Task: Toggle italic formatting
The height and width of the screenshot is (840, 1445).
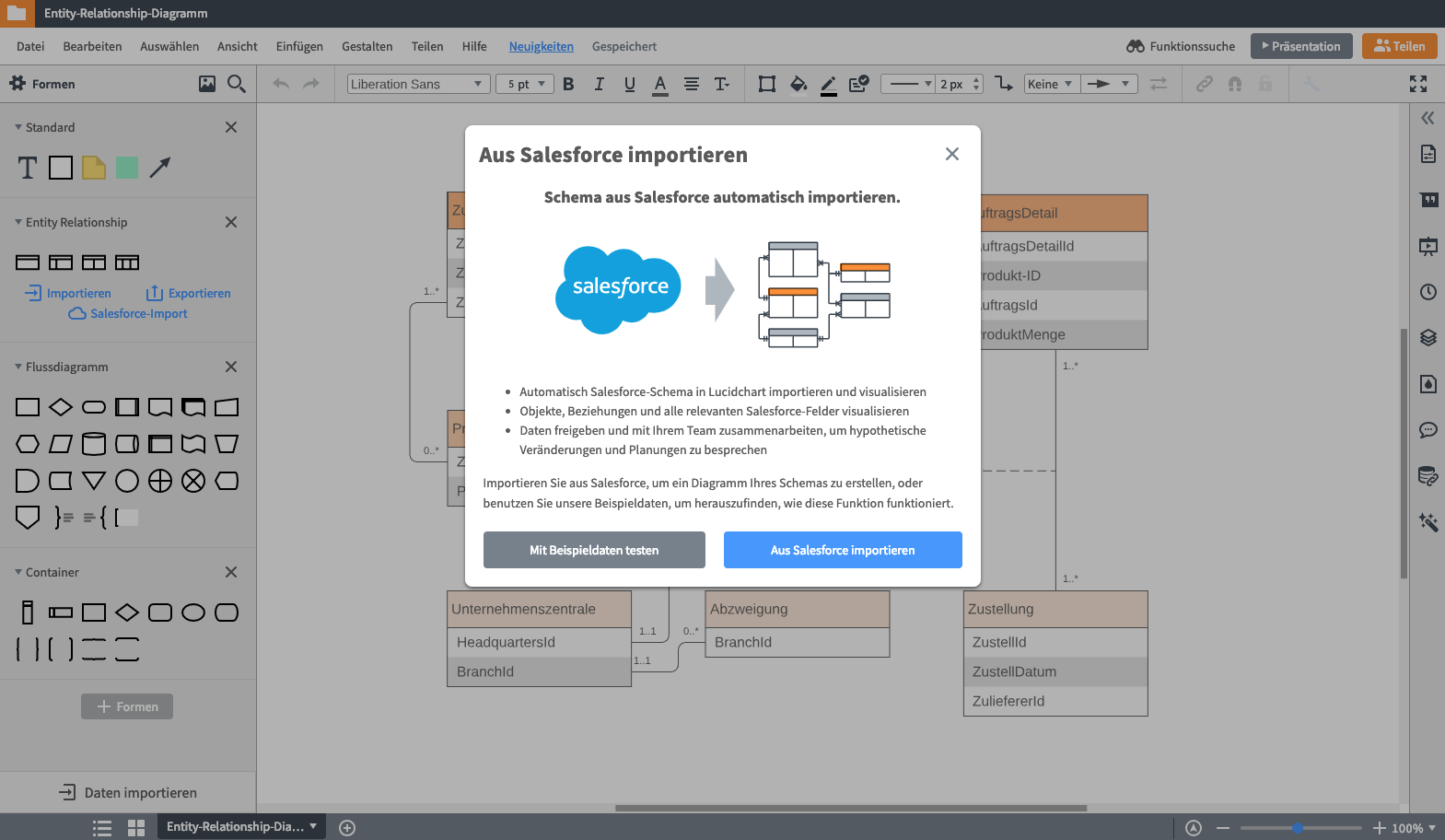Action: 599,84
